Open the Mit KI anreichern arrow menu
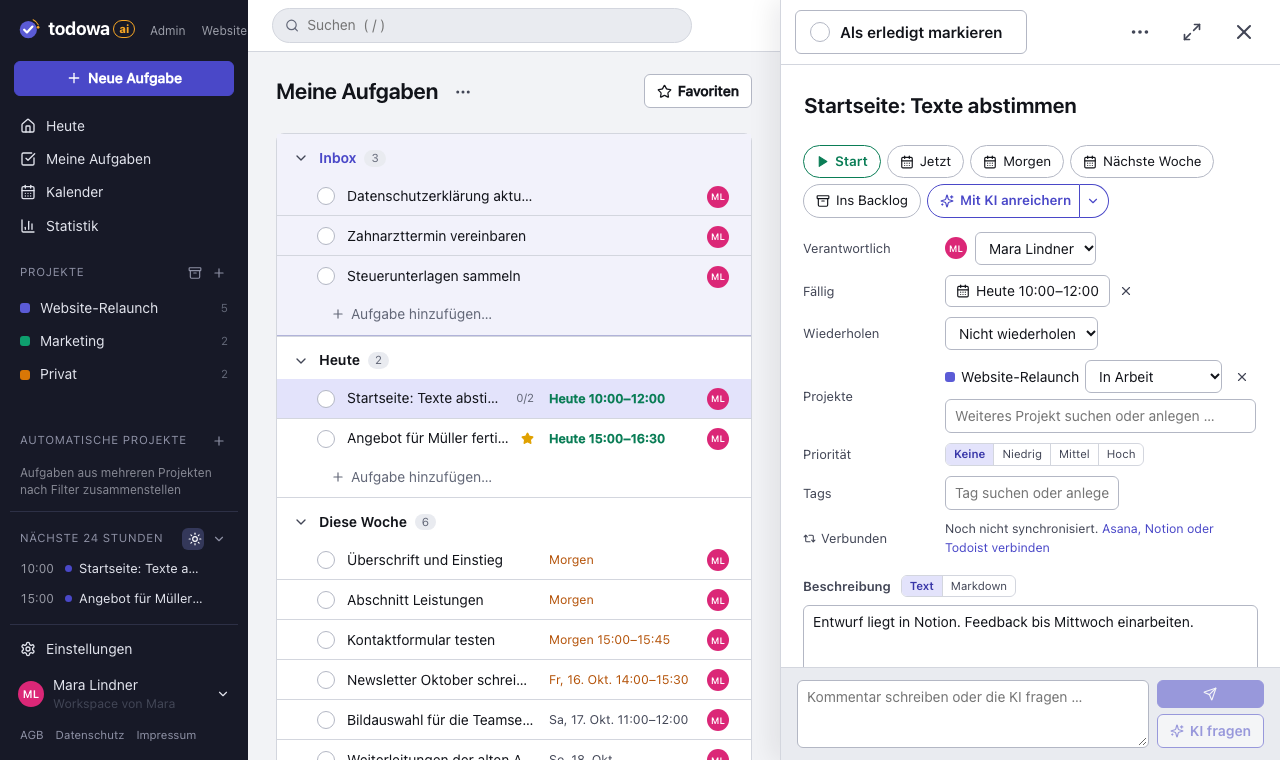 pos(1093,201)
